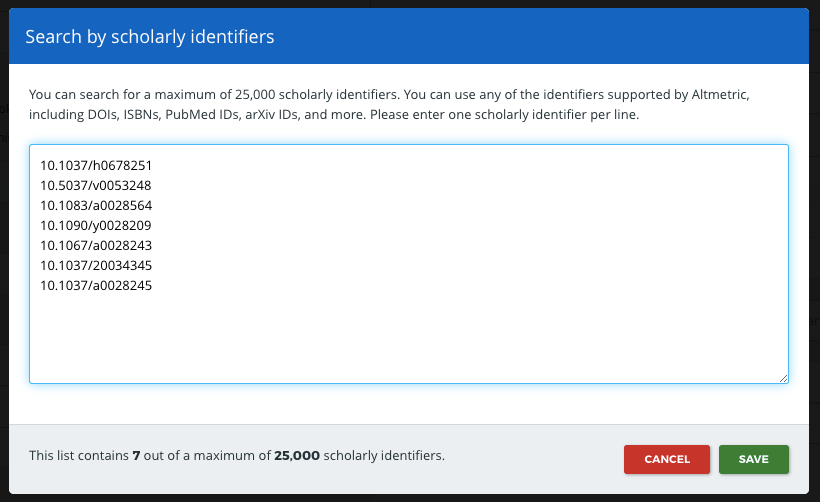Select the 10.1067/a0028243 entry line
820x502 pixels.
coord(96,245)
